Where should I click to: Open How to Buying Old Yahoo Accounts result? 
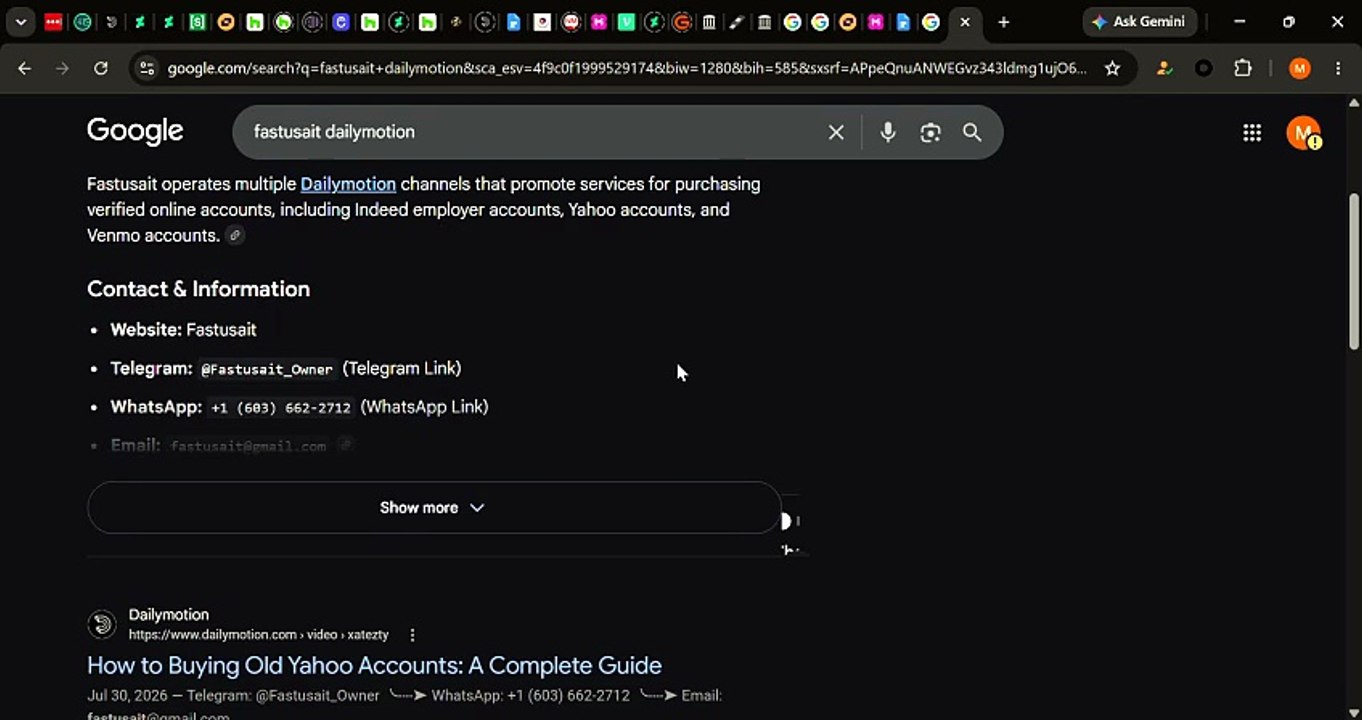[374, 665]
